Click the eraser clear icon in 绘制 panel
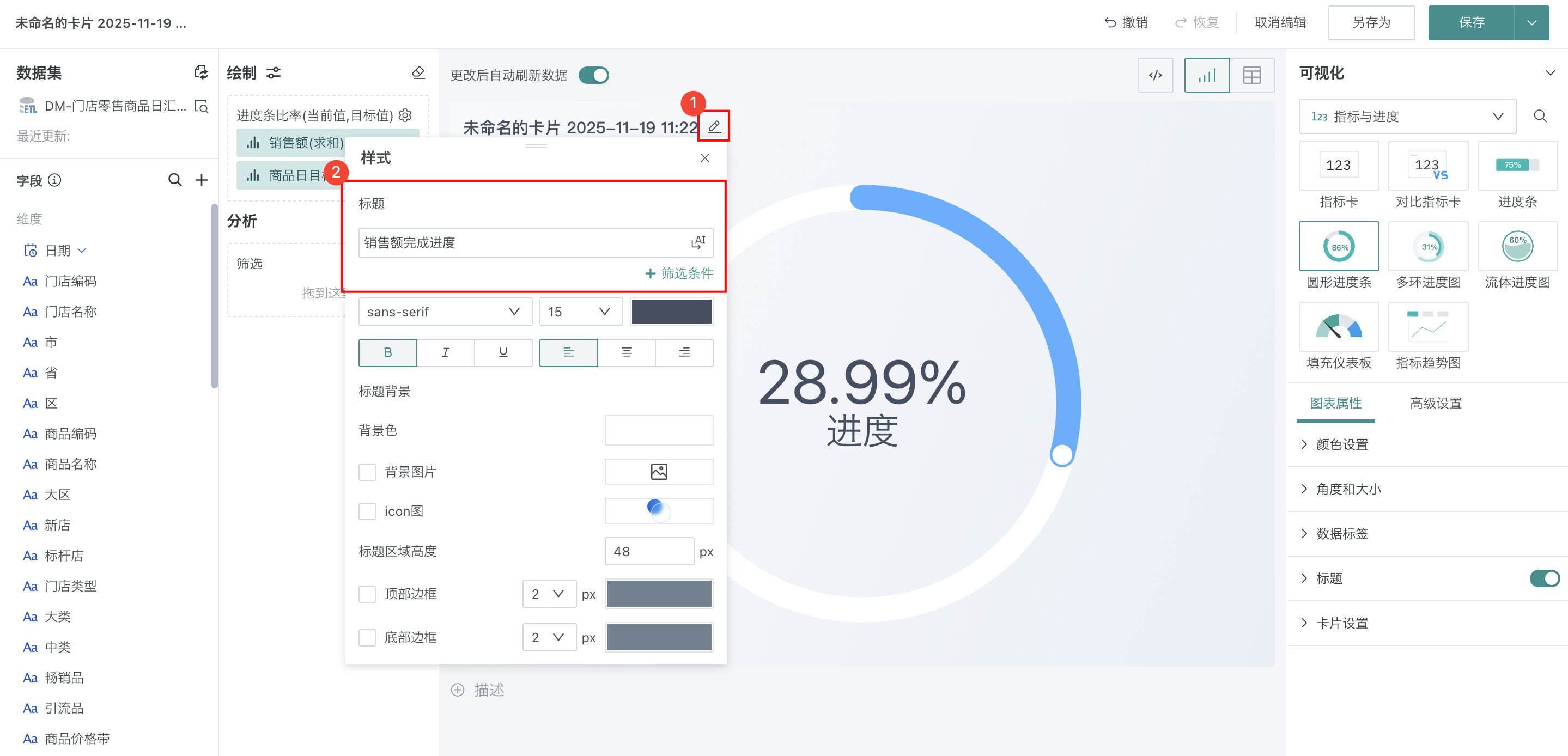The height and width of the screenshot is (756, 1568). pos(418,73)
